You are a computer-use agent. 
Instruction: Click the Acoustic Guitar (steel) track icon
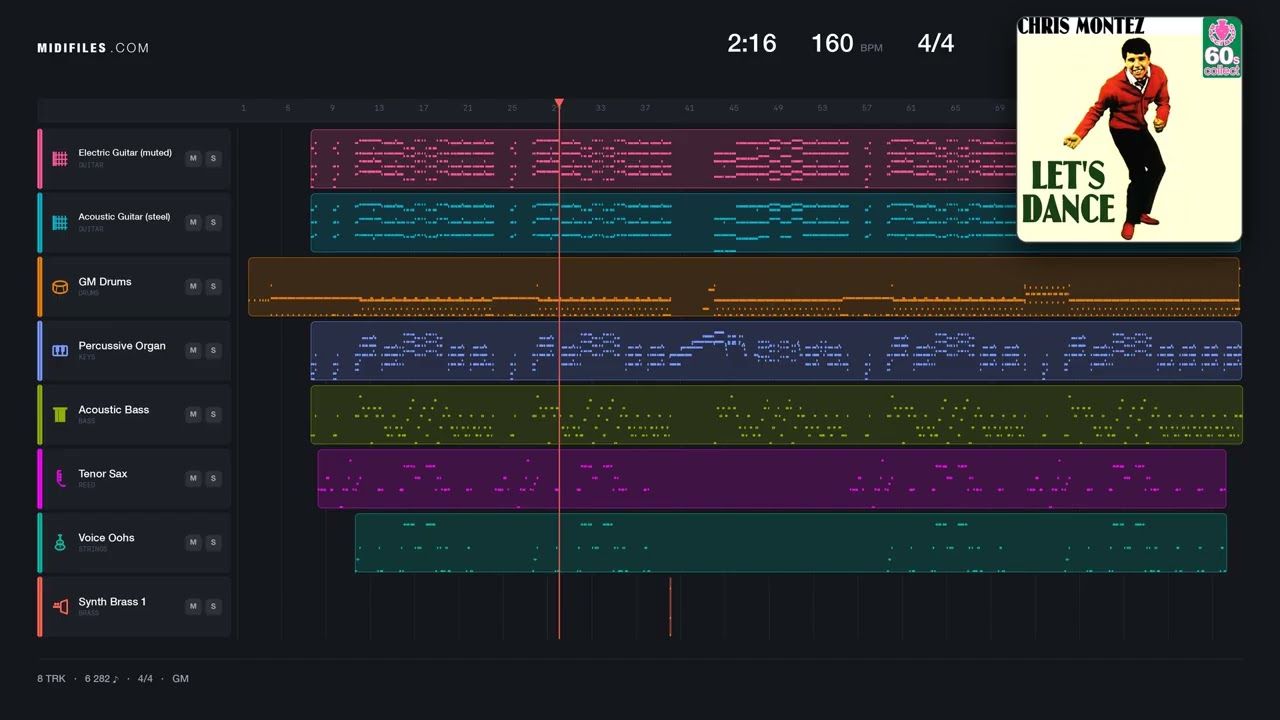60,223
